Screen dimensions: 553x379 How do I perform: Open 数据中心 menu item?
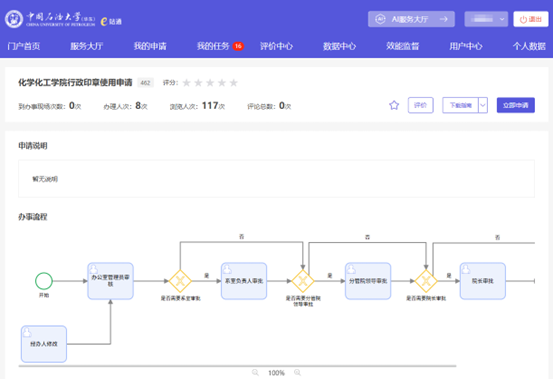coord(339,46)
